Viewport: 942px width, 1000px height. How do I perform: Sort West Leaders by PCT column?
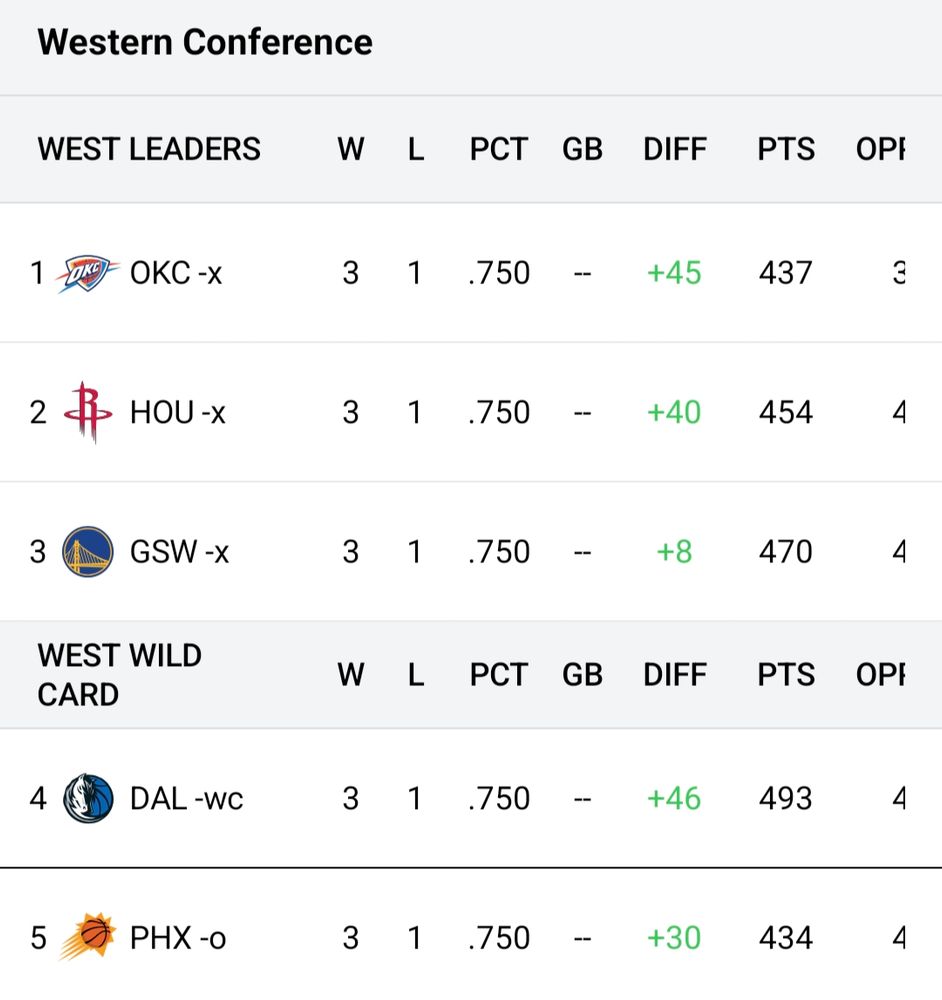pos(498,150)
